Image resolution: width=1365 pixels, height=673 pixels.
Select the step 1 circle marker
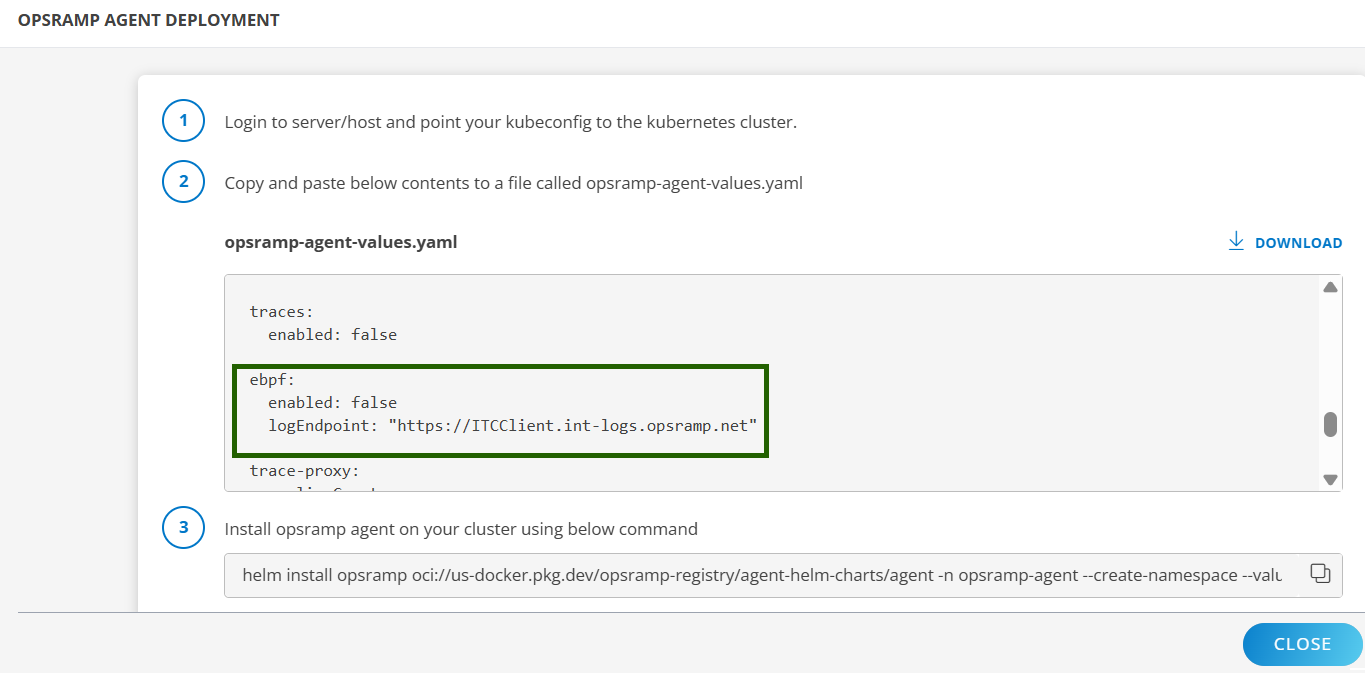pos(183,122)
